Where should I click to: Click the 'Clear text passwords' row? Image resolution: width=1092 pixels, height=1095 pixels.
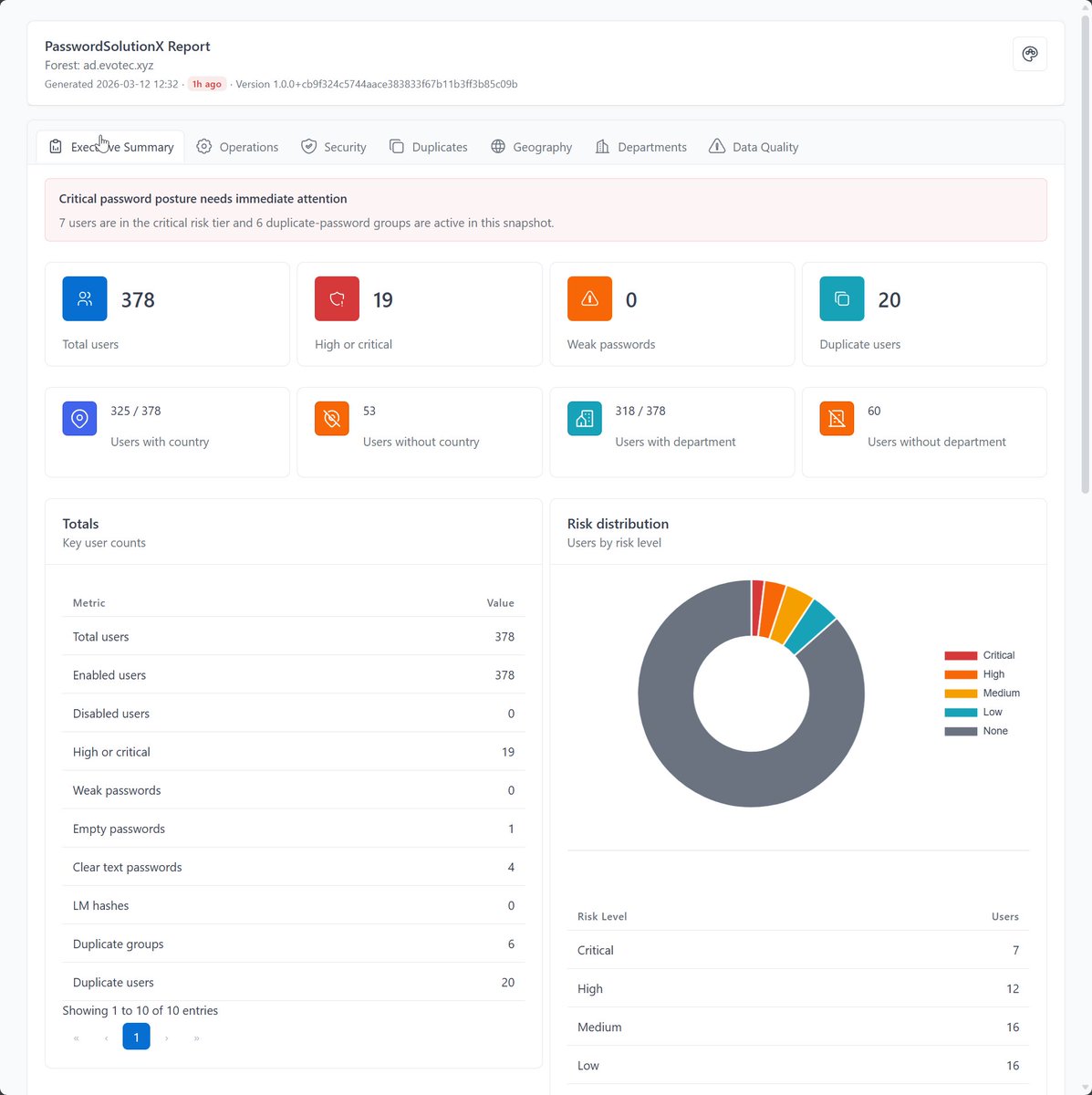click(x=294, y=867)
